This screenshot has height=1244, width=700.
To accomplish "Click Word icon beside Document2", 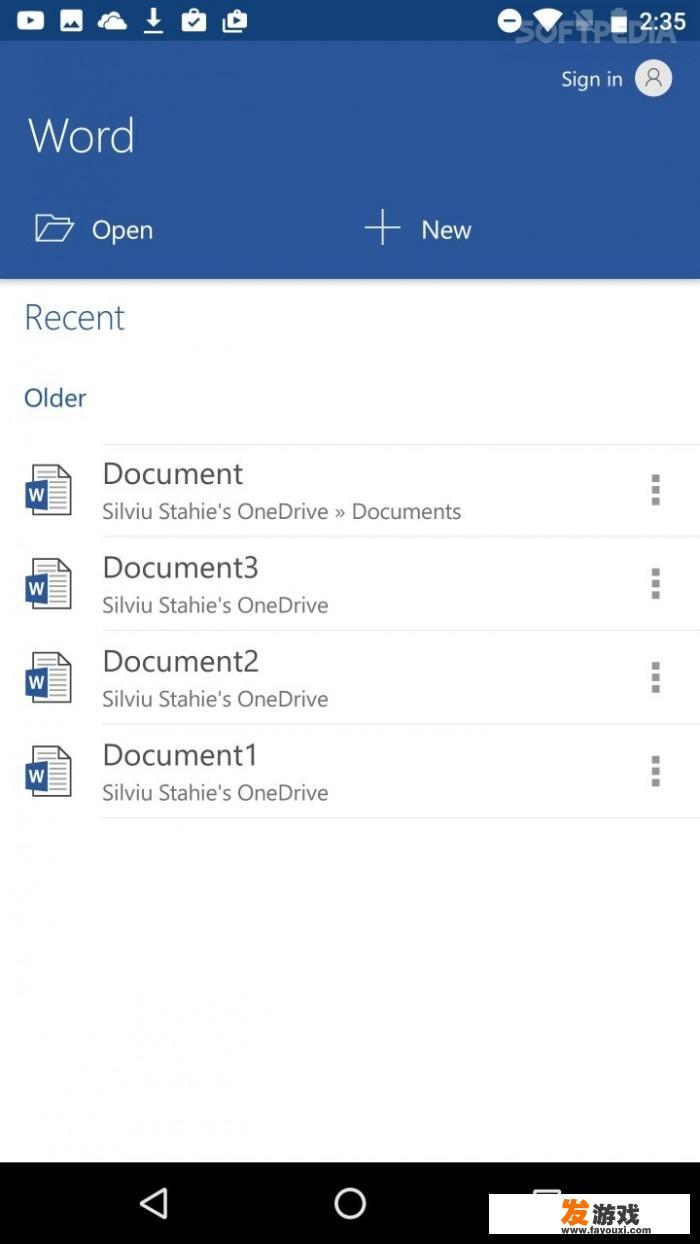I will click(x=49, y=678).
